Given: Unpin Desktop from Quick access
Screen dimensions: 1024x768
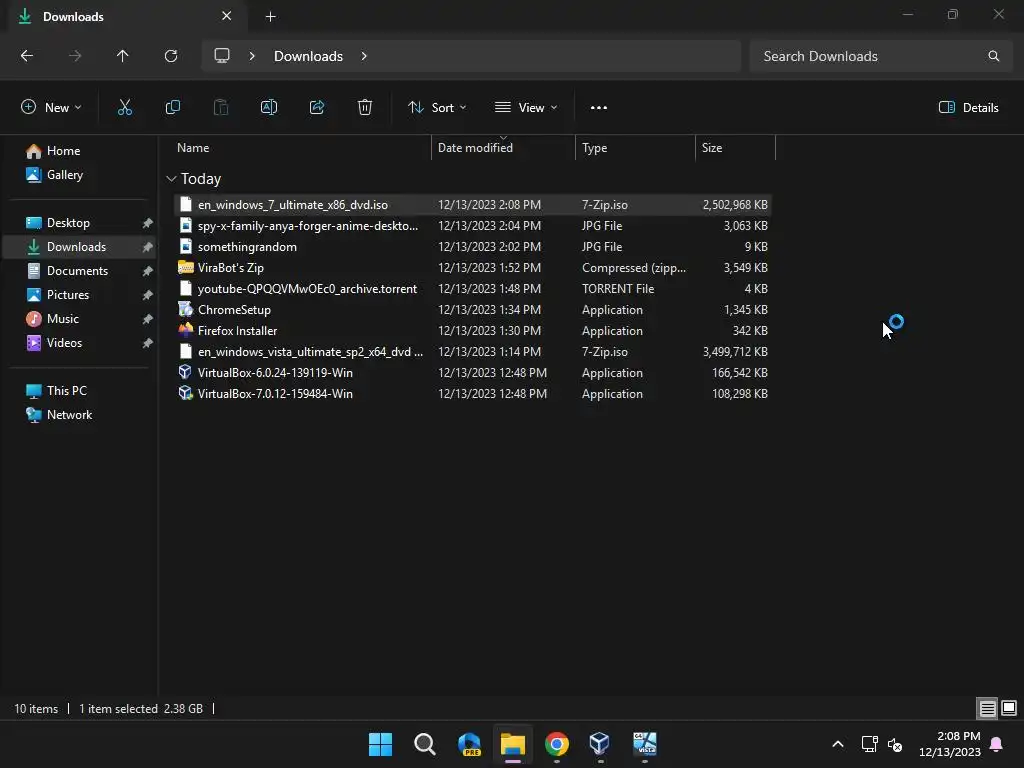Looking at the screenshot, I should coord(148,223).
